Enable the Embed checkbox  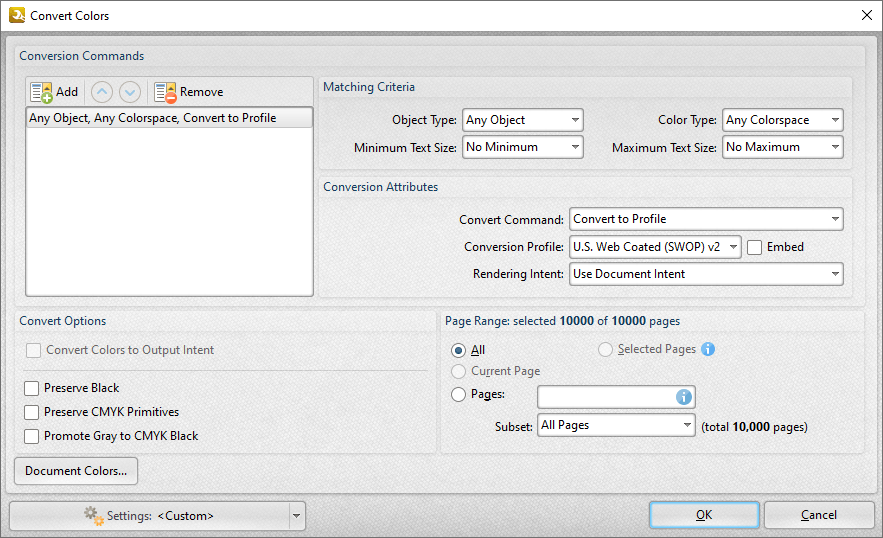[755, 247]
